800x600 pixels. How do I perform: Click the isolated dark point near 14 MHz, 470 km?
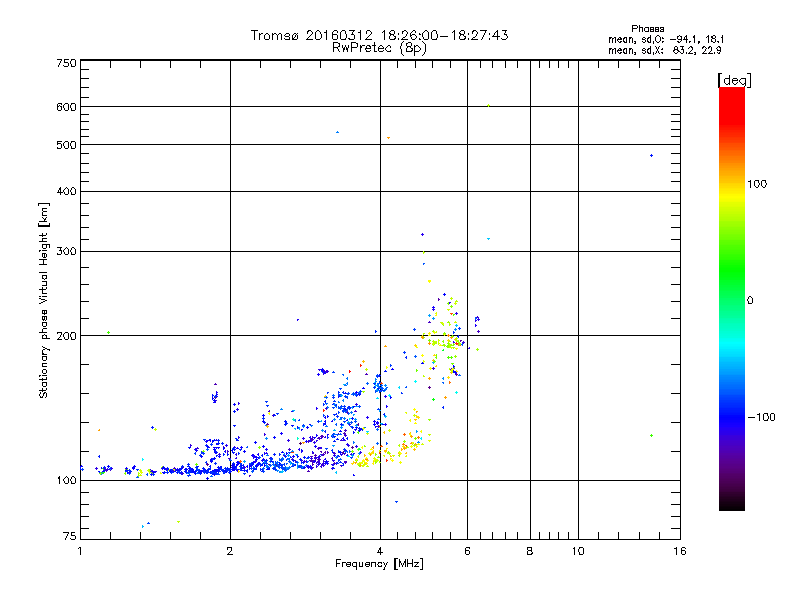click(651, 155)
